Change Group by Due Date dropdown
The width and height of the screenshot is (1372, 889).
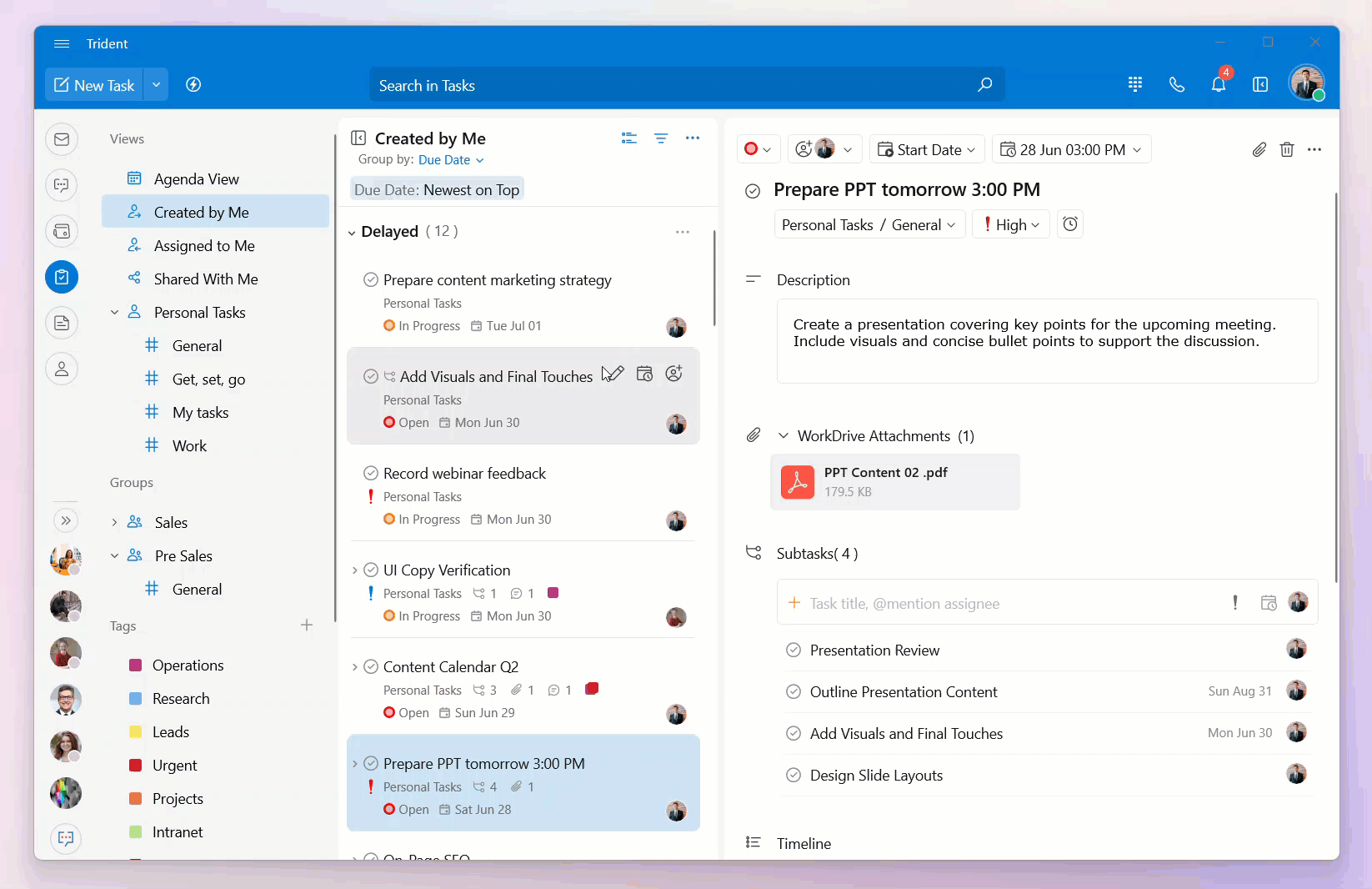451,160
